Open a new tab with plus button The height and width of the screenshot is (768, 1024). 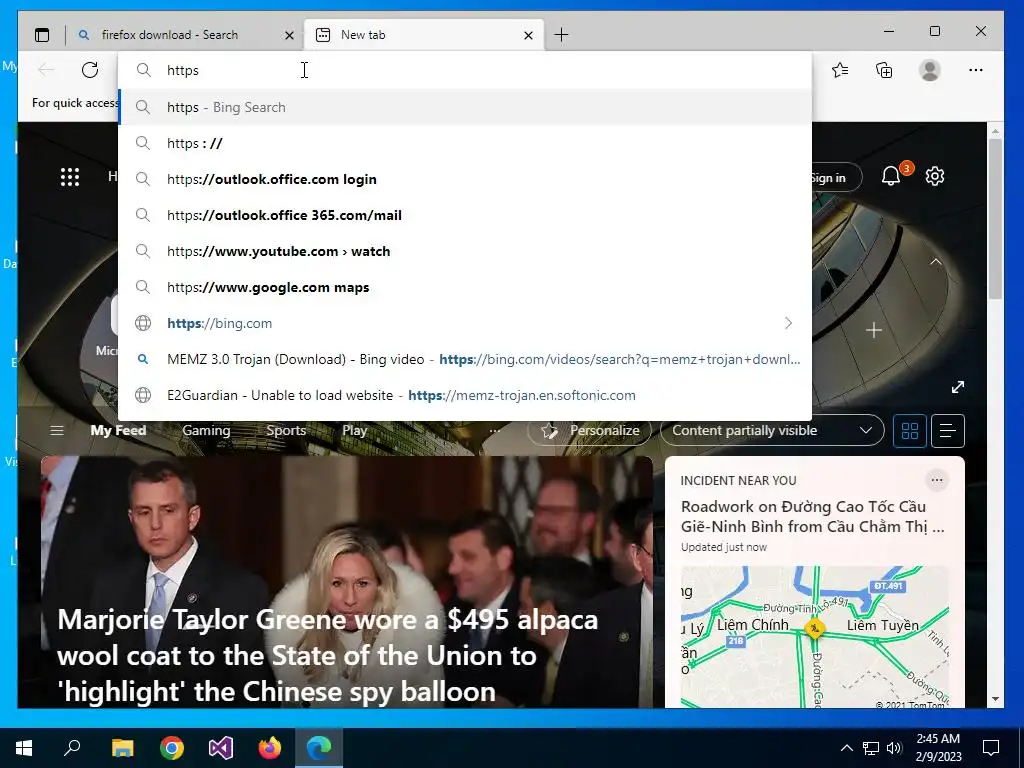tap(561, 35)
